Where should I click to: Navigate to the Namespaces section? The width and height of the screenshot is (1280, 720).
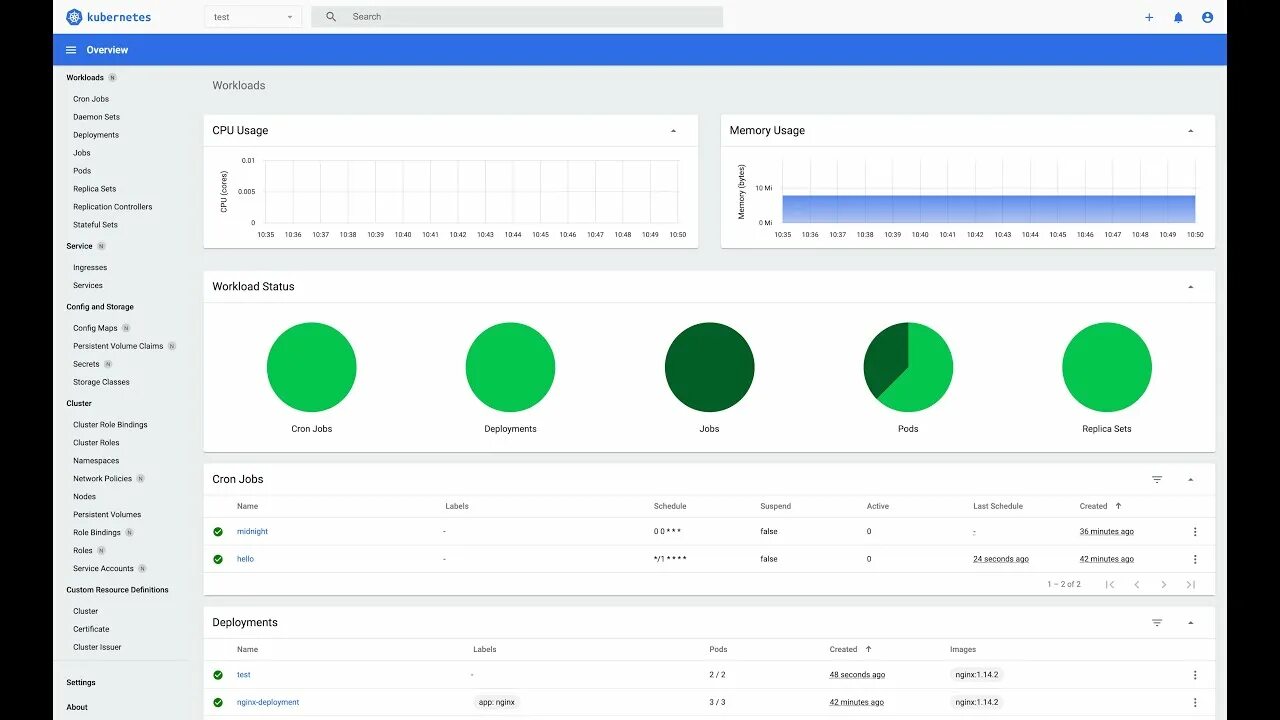95,460
